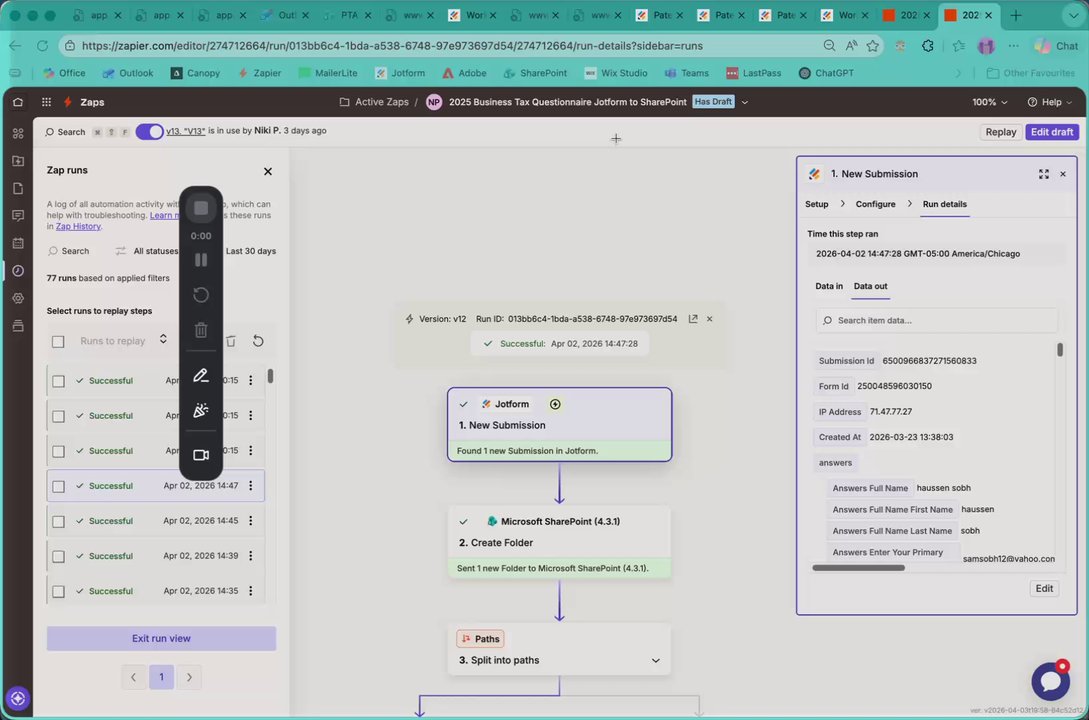Open more options for Apr 02, 2026 14:39 run
This screenshot has width=1089, height=720.
[251, 556]
